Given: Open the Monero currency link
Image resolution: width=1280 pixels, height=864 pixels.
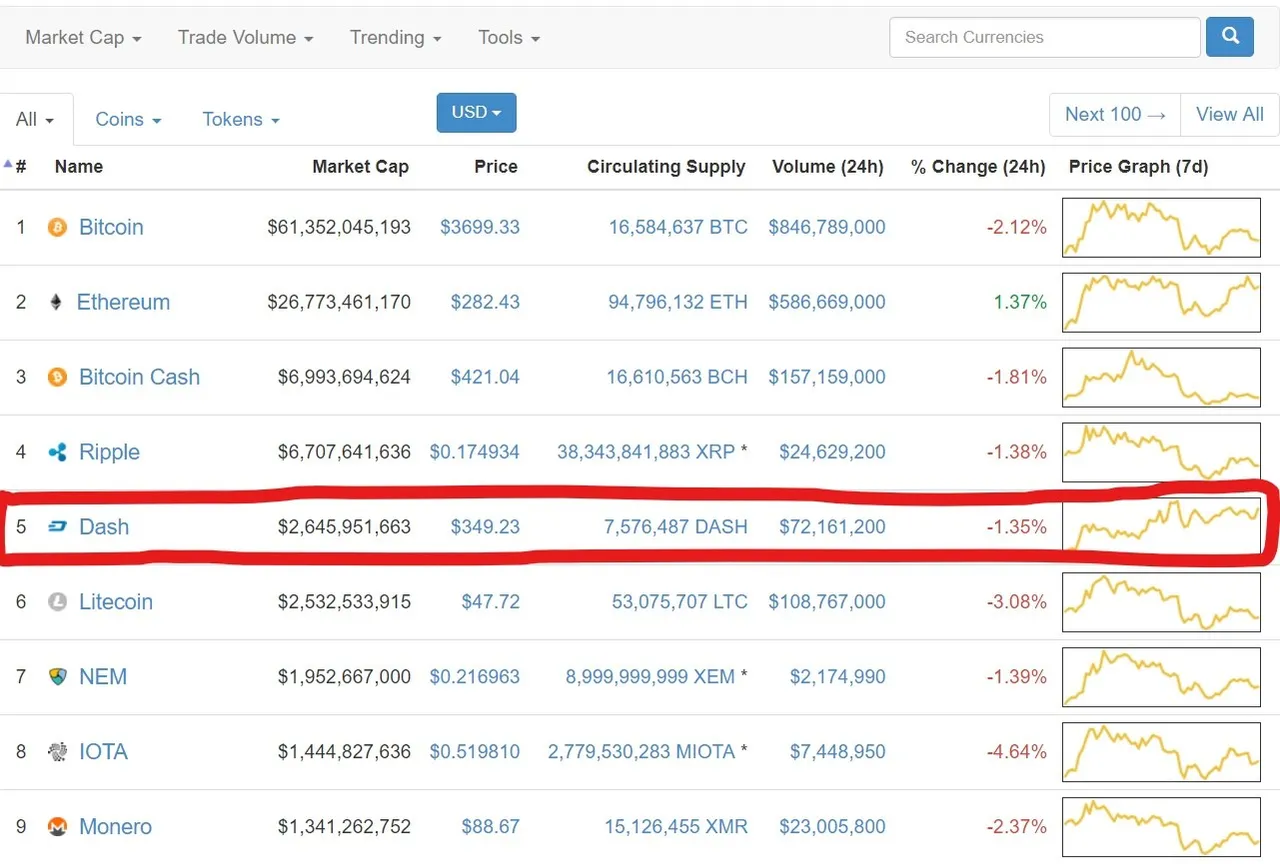Looking at the screenshot, I should pos(115,827).
